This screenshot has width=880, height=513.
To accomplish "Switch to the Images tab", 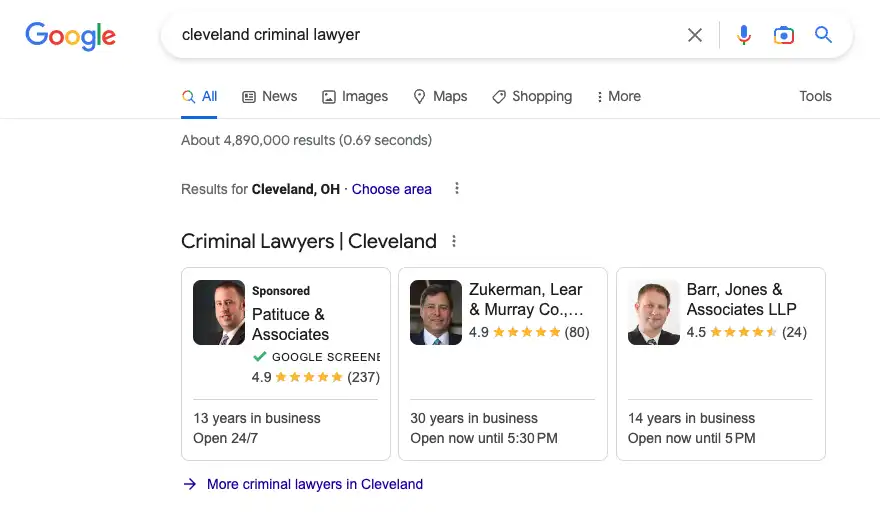I will coord(354,97).
